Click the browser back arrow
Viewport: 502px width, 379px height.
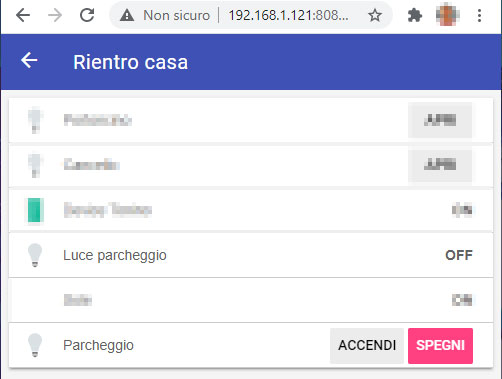[x=23, y=15]
